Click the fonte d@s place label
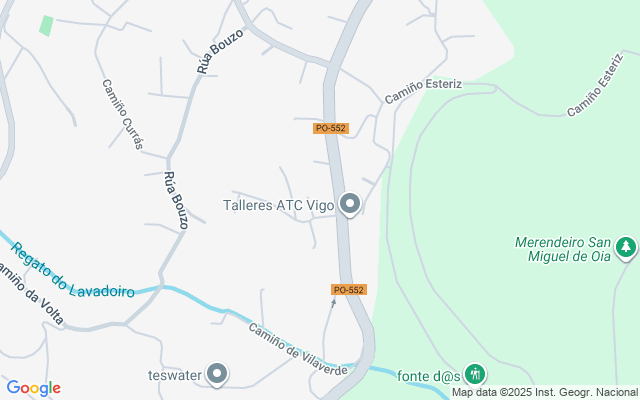Viewport: 640px width, 400px height. coord(429,376)
